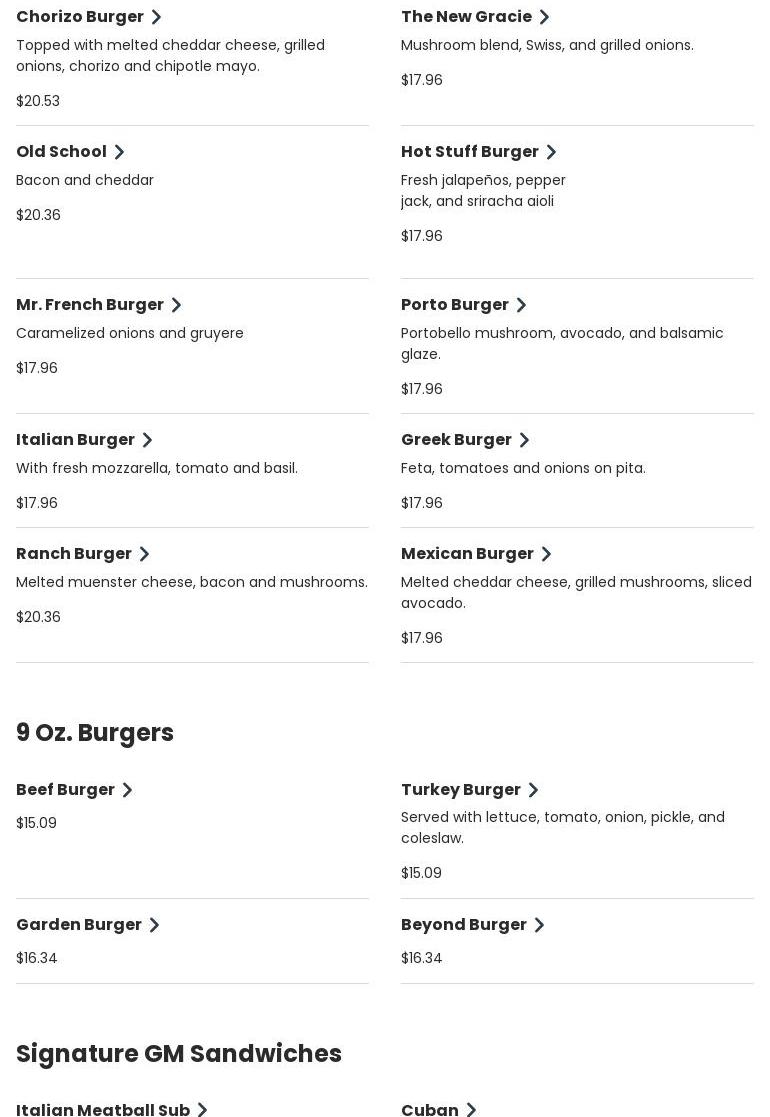Click the Porto Burger description text
This screenshot has width=770, height=1117.
561,343
